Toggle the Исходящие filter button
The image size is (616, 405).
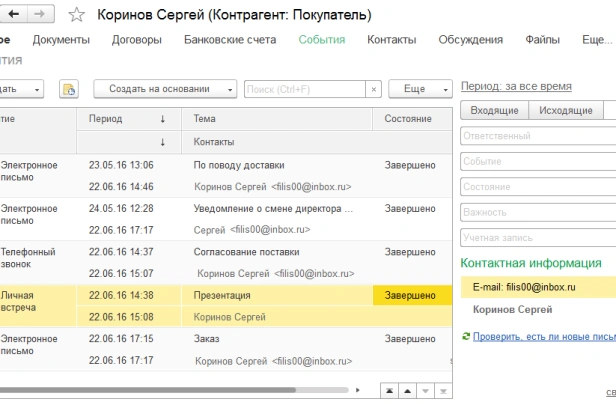(566, 110)
